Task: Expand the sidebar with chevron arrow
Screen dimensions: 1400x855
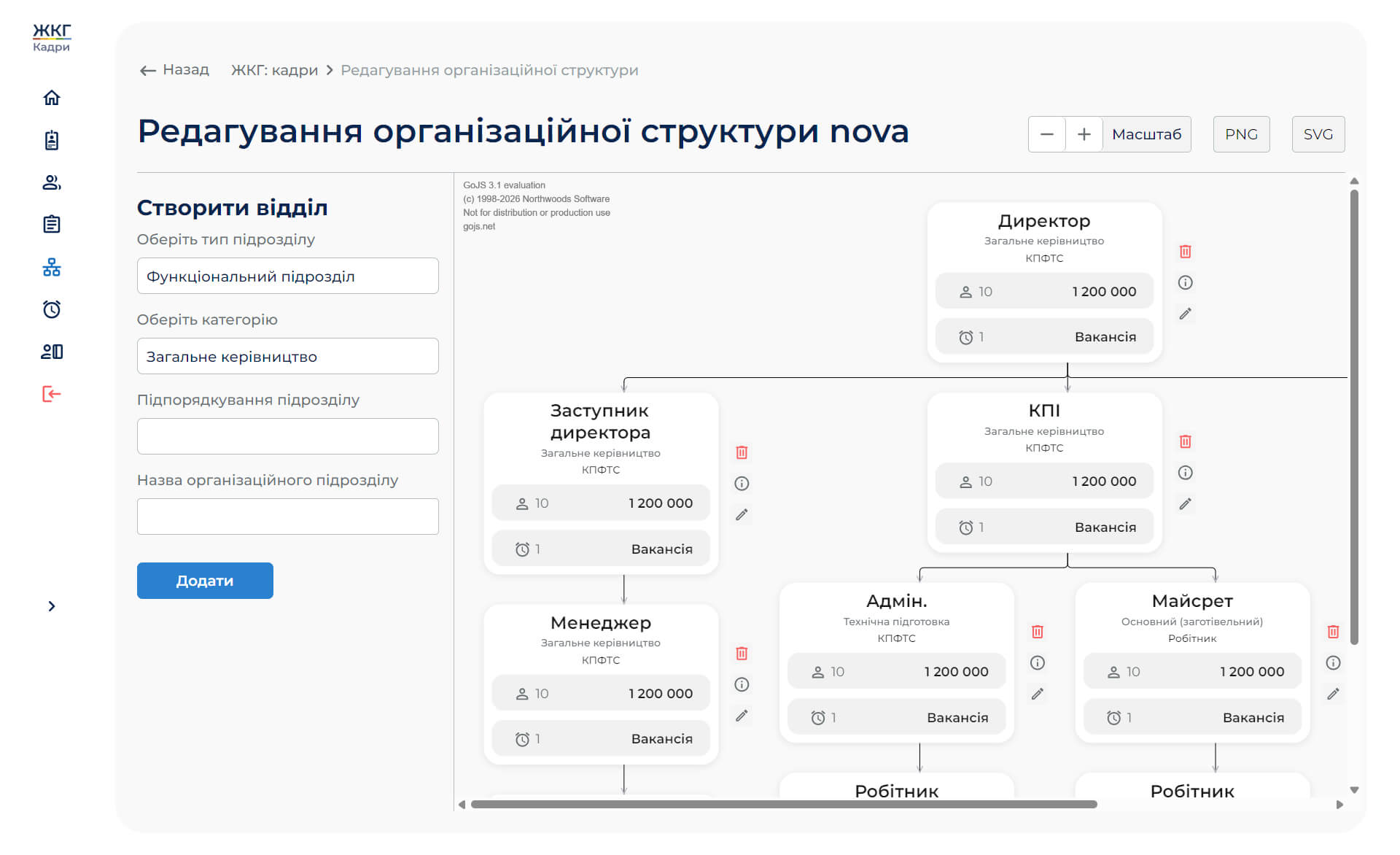Action: 51,606
